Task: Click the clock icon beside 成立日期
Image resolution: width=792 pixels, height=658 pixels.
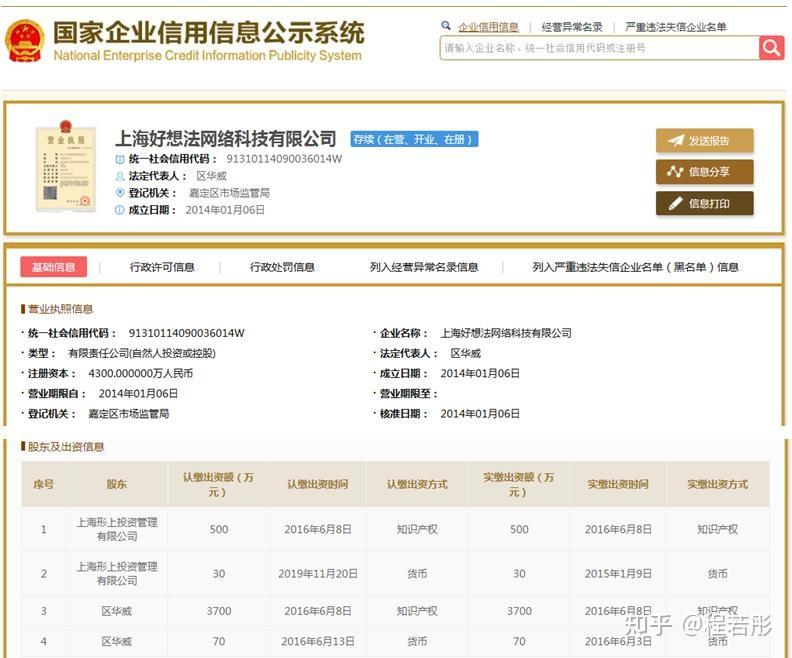Action: 120,210
